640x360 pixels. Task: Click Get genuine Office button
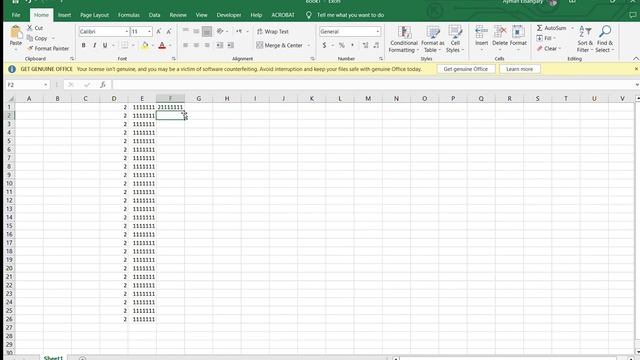click(466, 69)
